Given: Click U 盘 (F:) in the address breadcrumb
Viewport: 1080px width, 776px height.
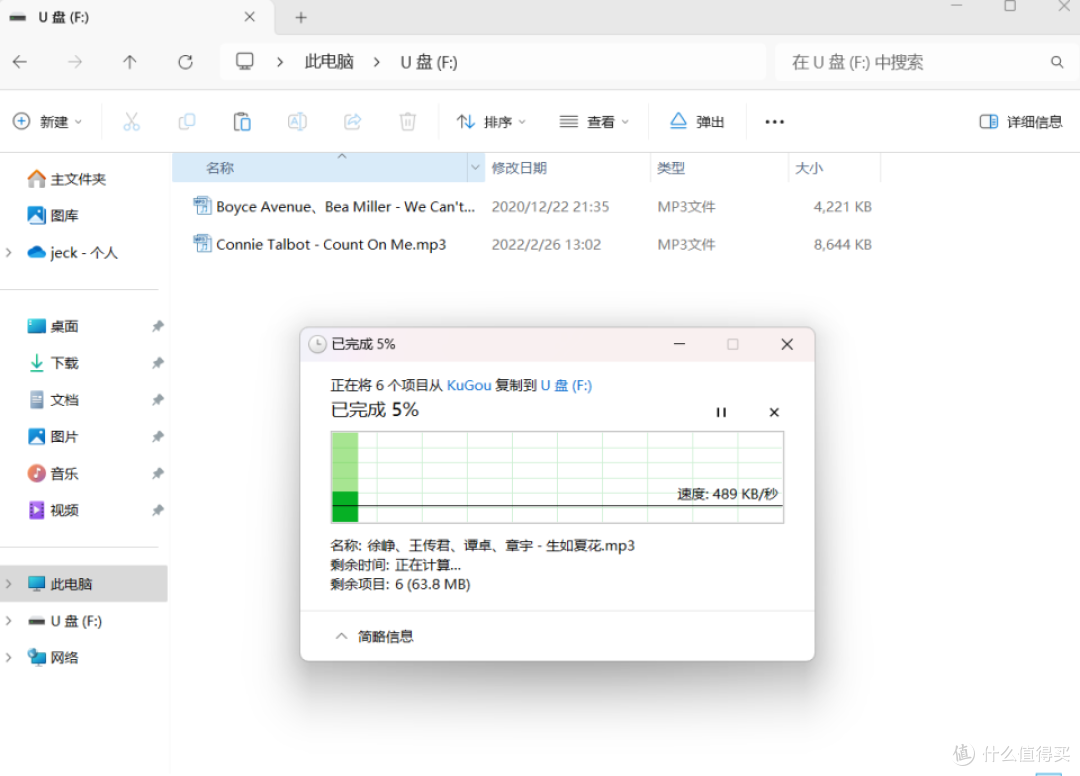Looking at the screenshot, I should coord(429,62).
